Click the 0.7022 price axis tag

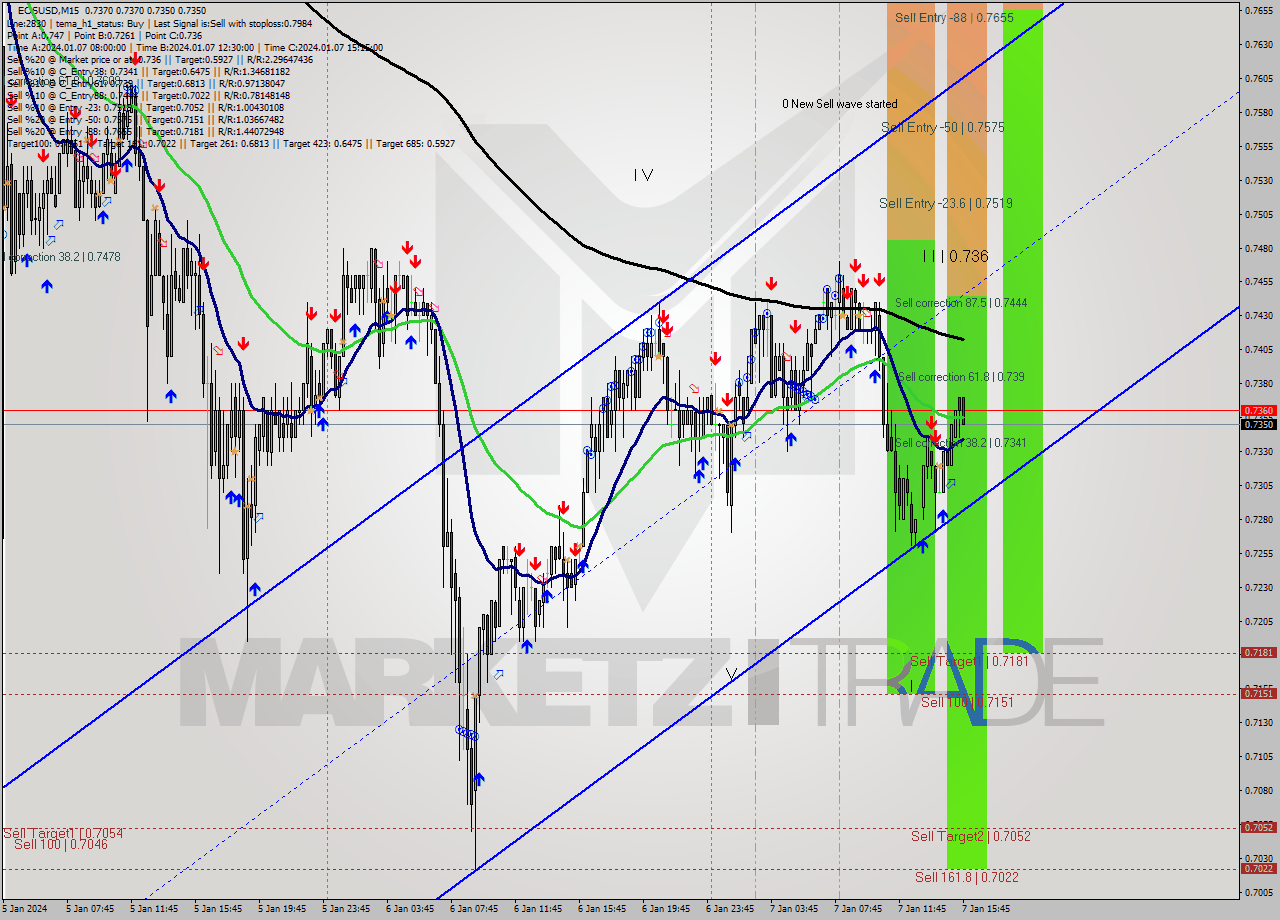point(1258,868)
